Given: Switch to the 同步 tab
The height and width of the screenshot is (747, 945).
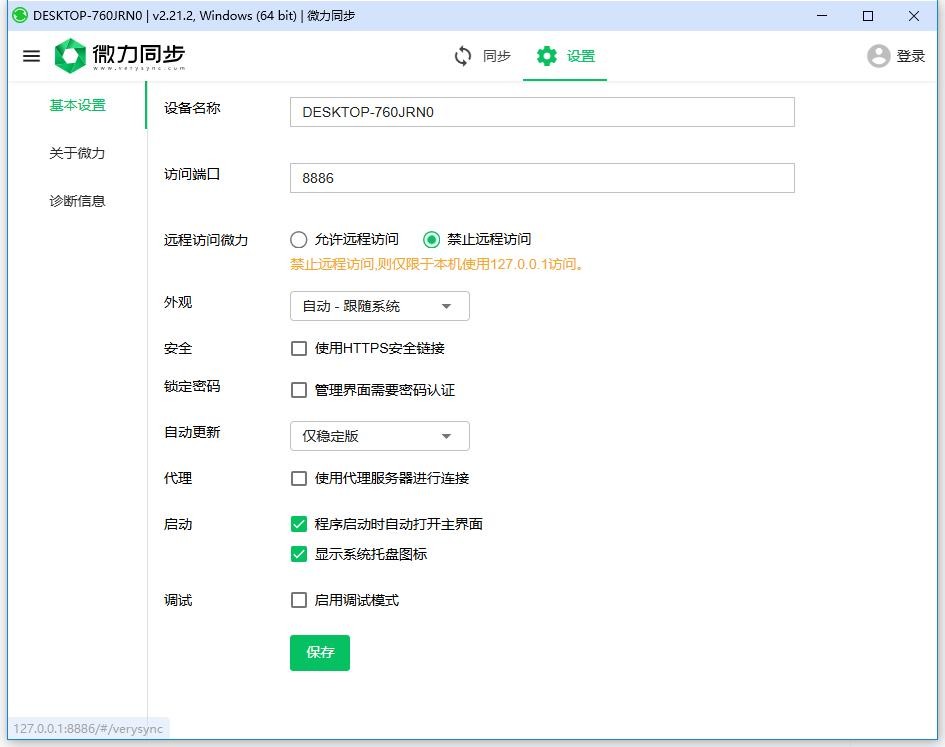Looking at the screenshot, I should point(483,56).
